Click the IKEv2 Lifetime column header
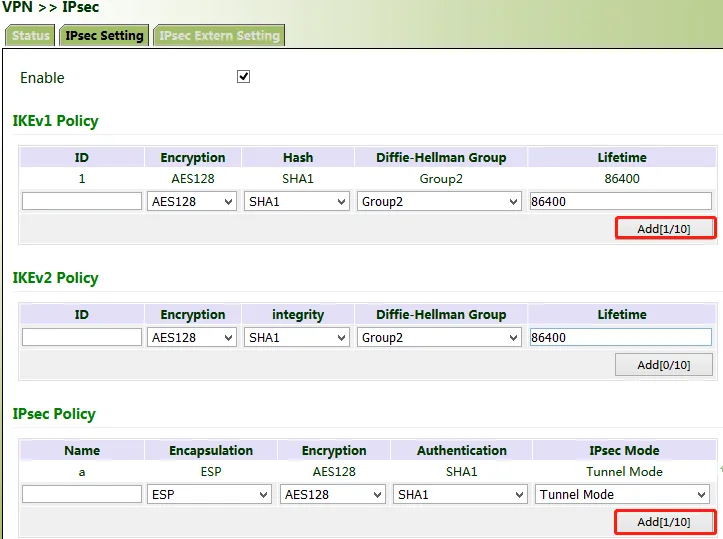Screen dimensions: 723x539 point(622,314)
